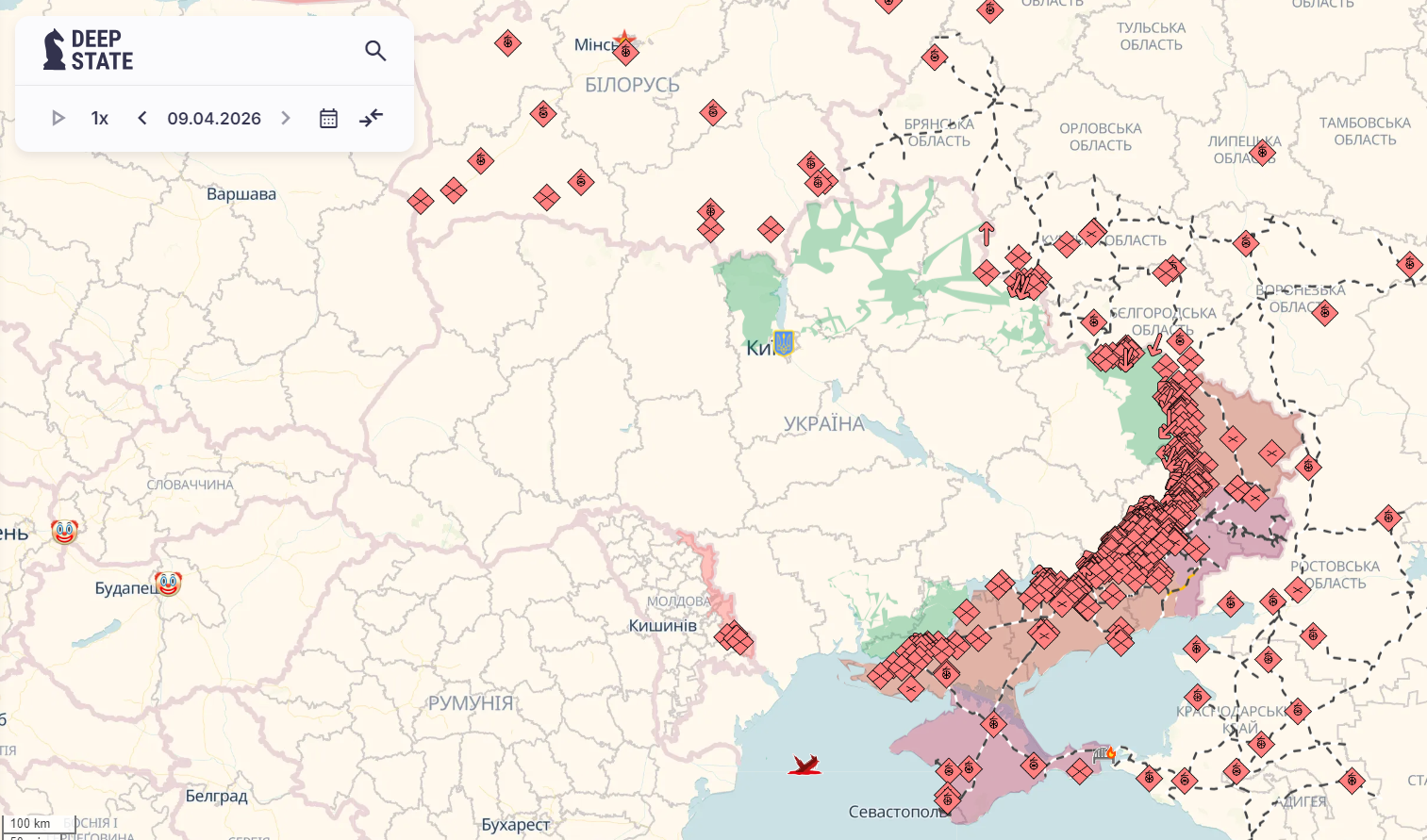Select the Kyiv trident emblem marker
Viewport: 1427px width, 840px height.
(x=783, y=342)
